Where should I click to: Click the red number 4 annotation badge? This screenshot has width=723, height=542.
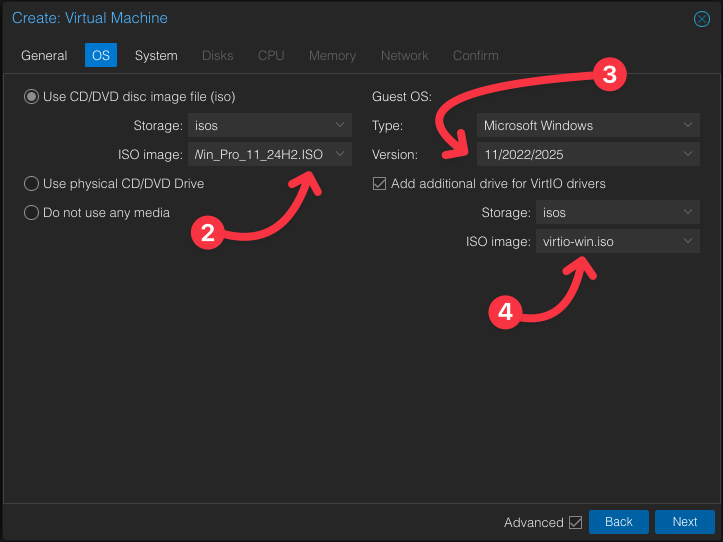[x=505, y=312]
